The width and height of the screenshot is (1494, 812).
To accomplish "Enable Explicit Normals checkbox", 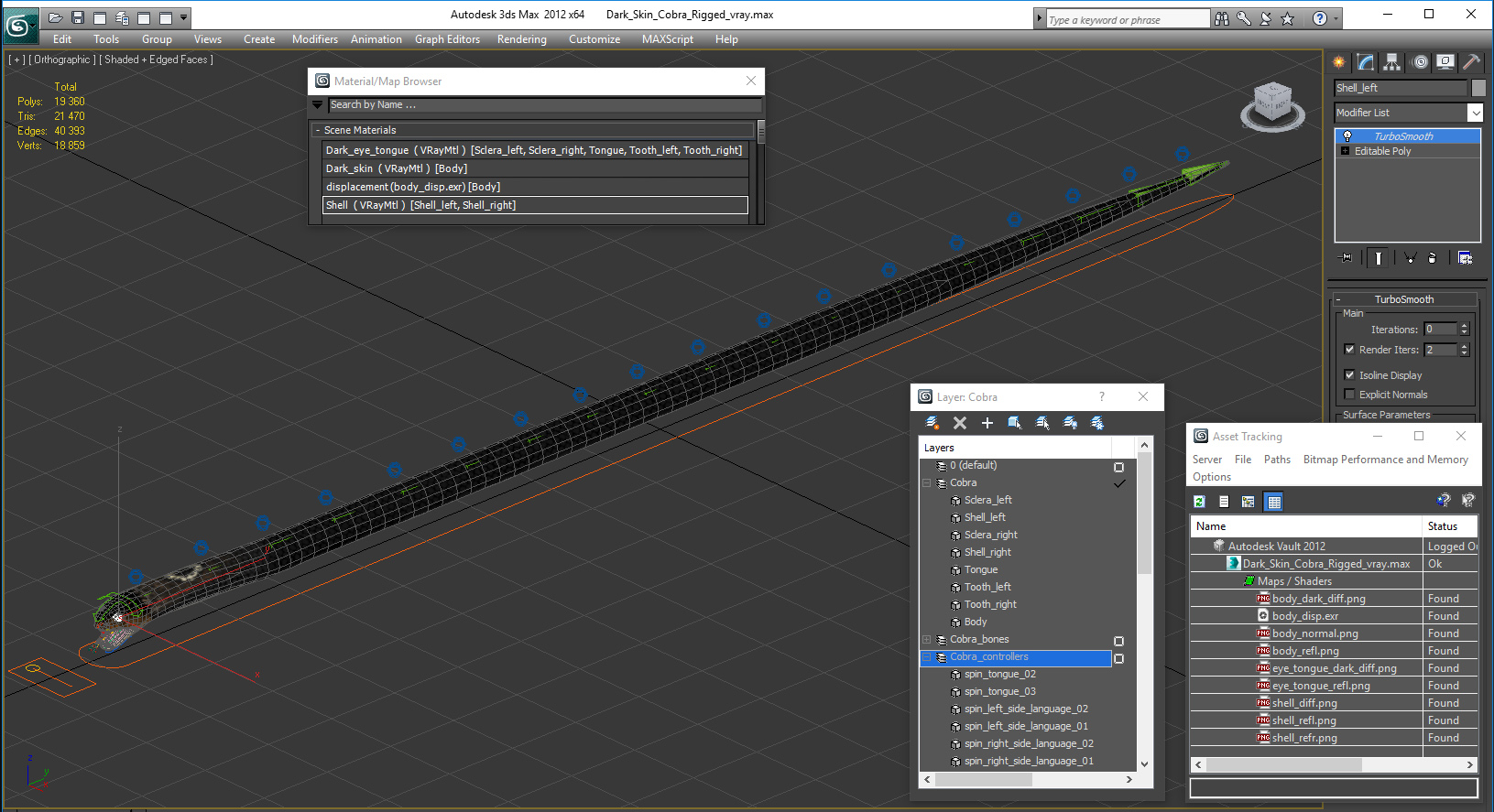I will 1349,395.
